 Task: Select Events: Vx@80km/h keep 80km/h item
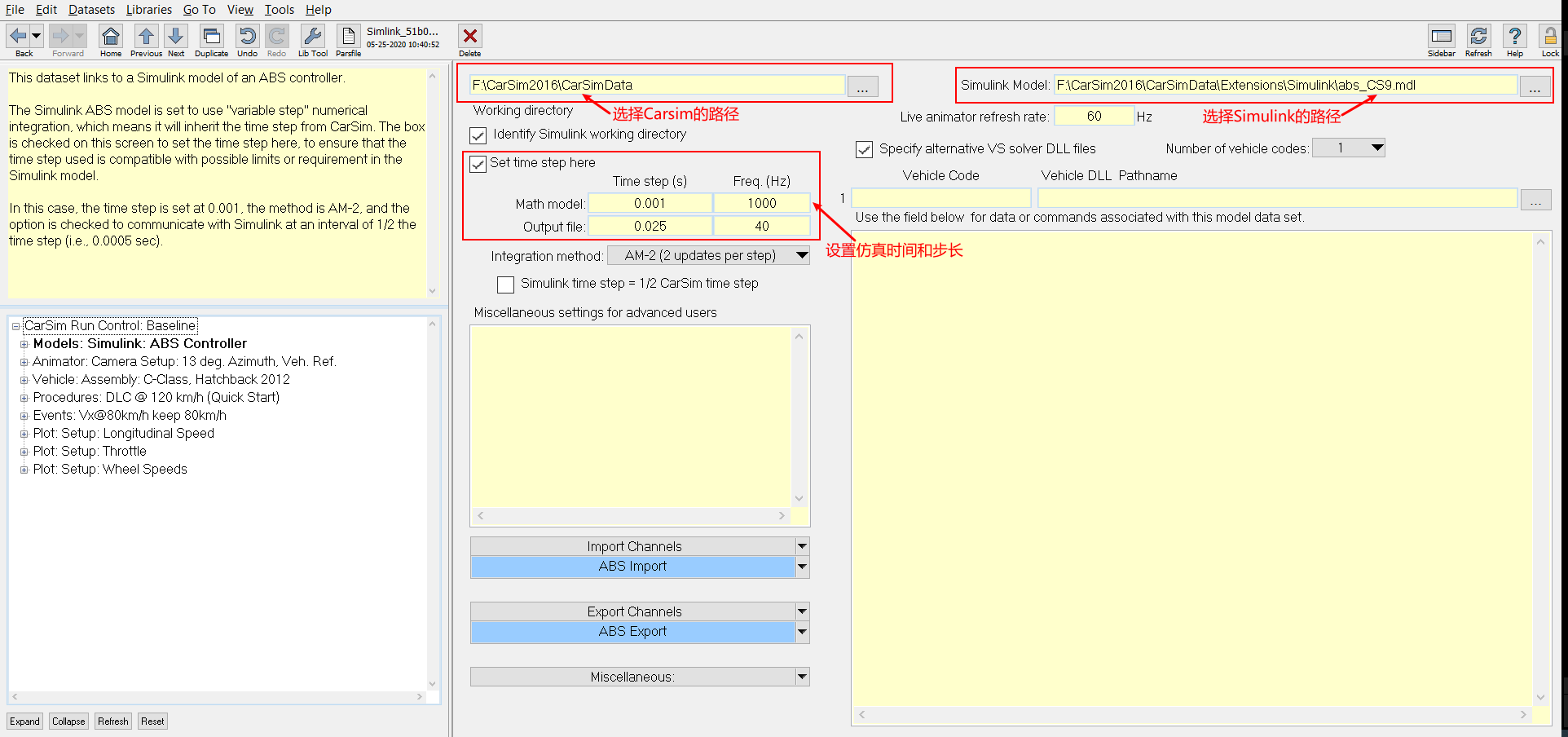pyautogui.click(x=130, y=416)
